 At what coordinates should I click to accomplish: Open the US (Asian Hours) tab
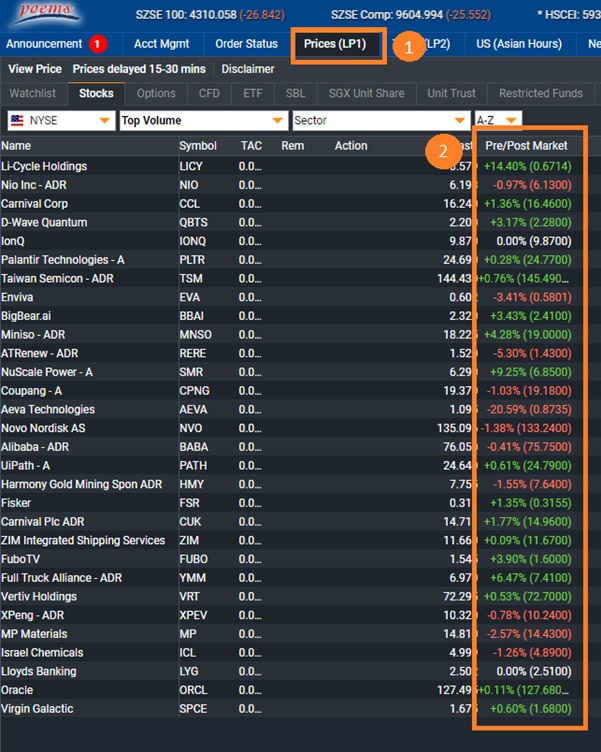pyautogui.click(x=519, y=44)
